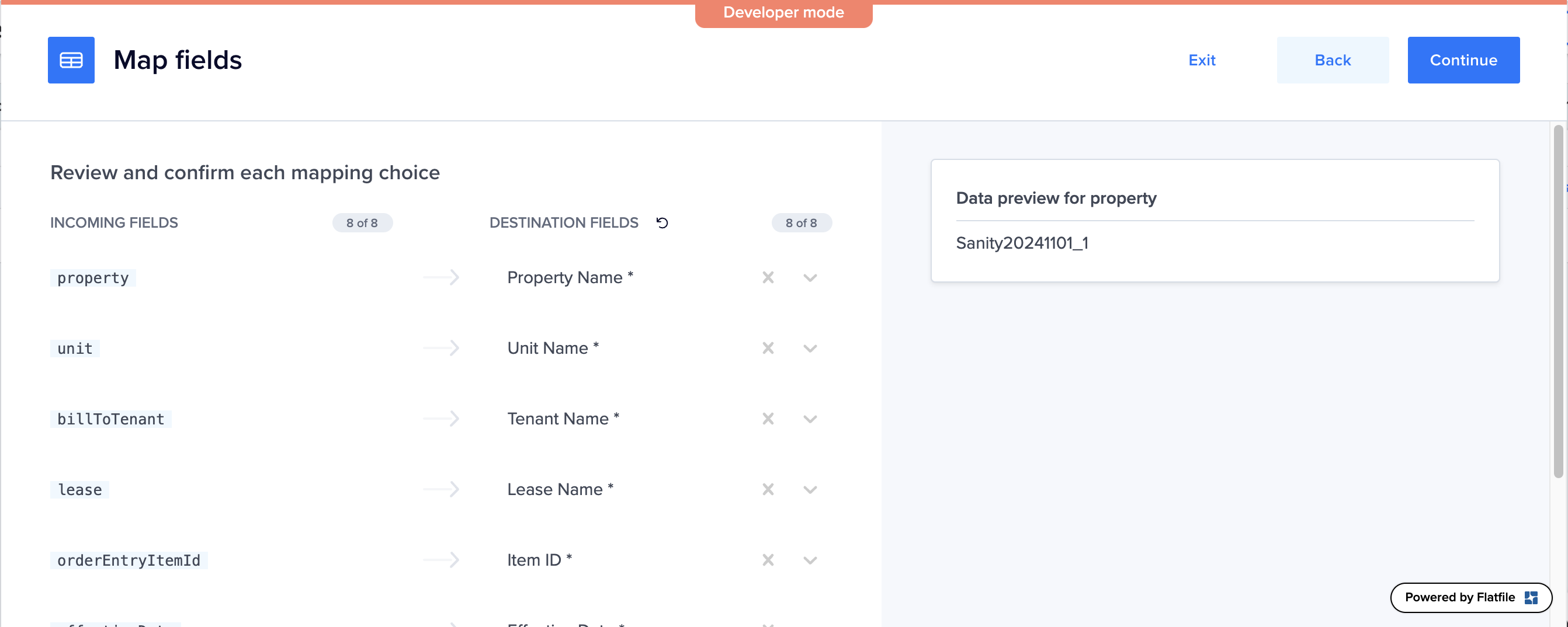The width and height of the screenshot is (1568, 627).
Task: Open the Item ID destination dropdown
Action: [810, 560]
